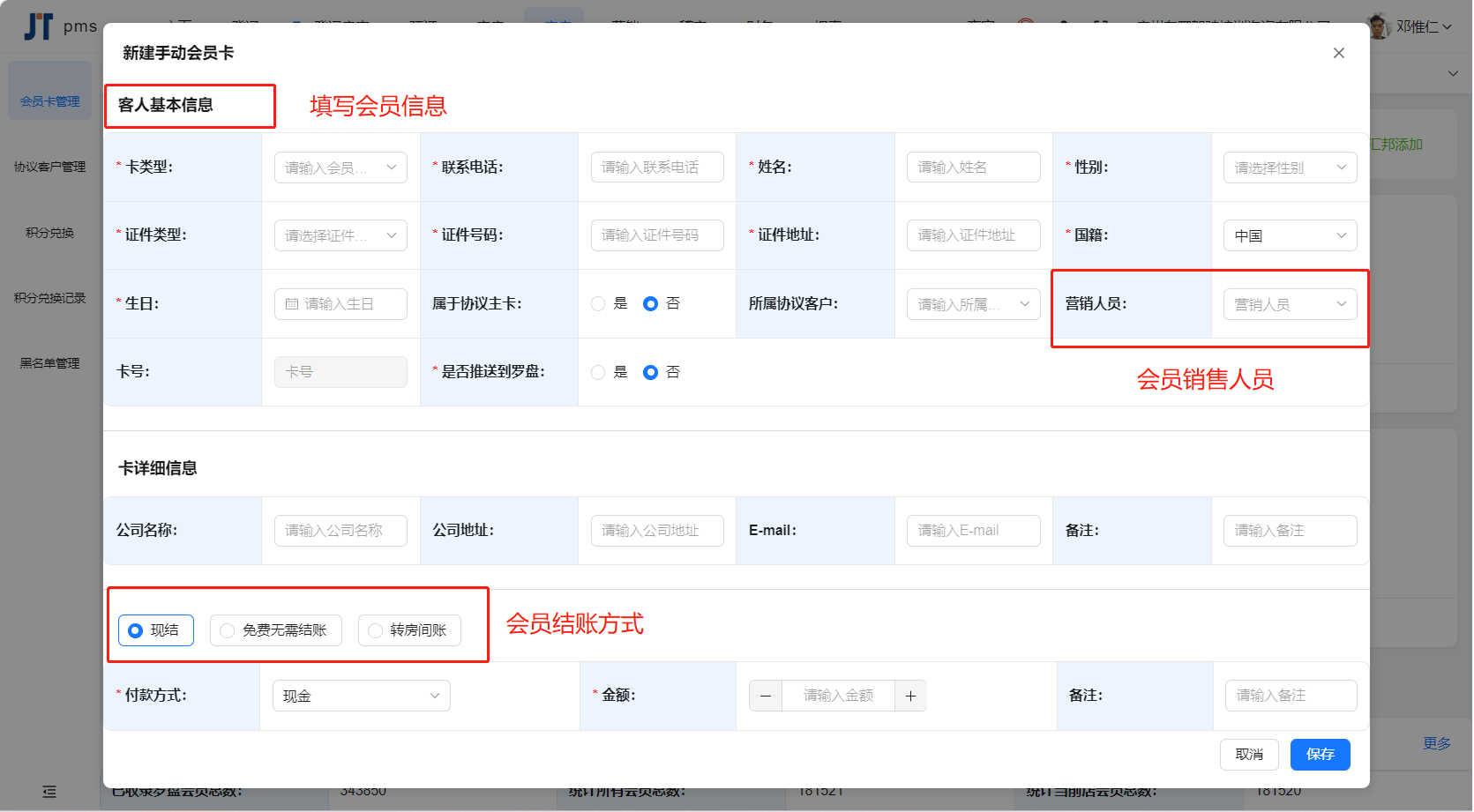
Task: Collapse the sidebar using the bottom-left icon
Action: pos(49,792)
